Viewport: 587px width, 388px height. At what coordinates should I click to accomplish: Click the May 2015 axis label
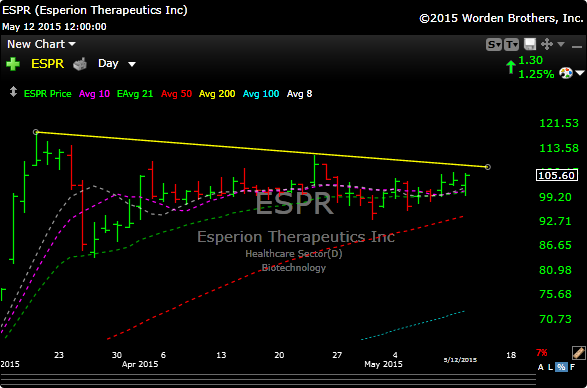(384, 364)
